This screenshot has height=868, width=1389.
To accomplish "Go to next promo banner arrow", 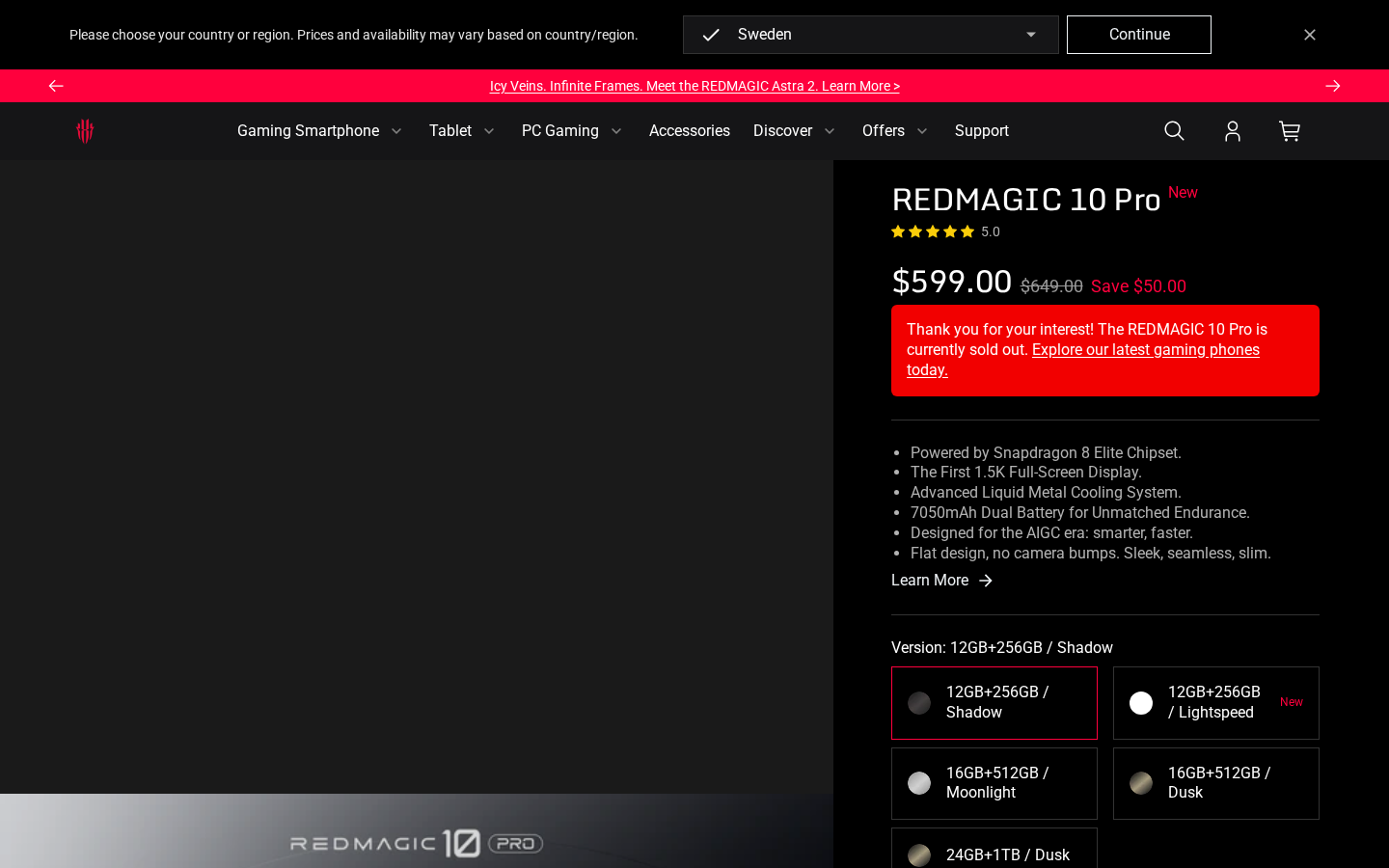I will click(1333, 86).
